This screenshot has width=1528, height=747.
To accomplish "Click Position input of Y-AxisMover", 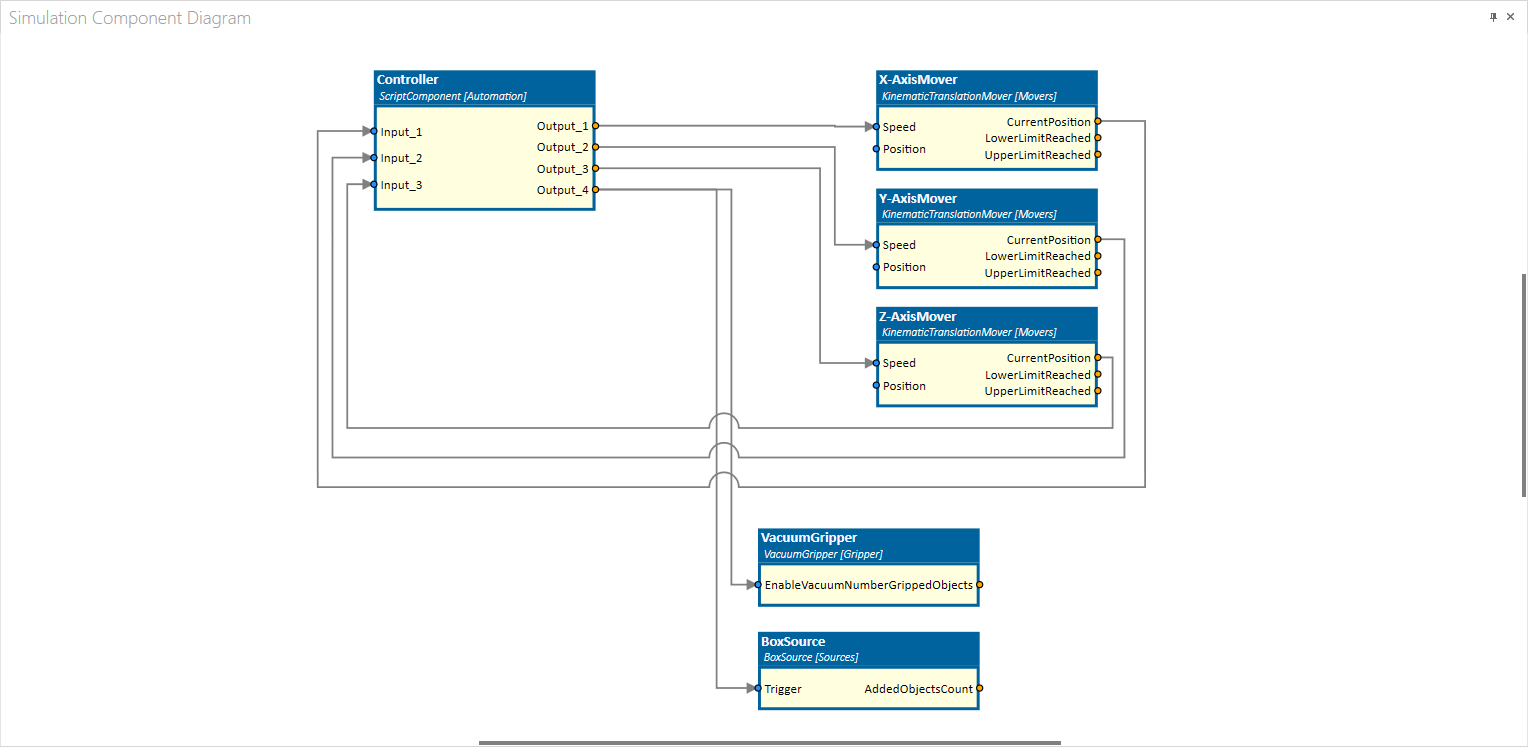I will 876,267.
